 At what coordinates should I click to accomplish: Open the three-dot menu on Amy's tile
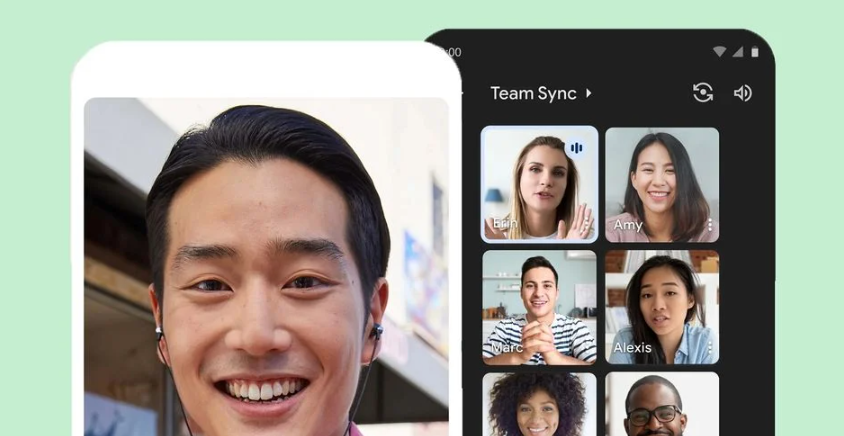pyautogui.click(x=710, y=225)
